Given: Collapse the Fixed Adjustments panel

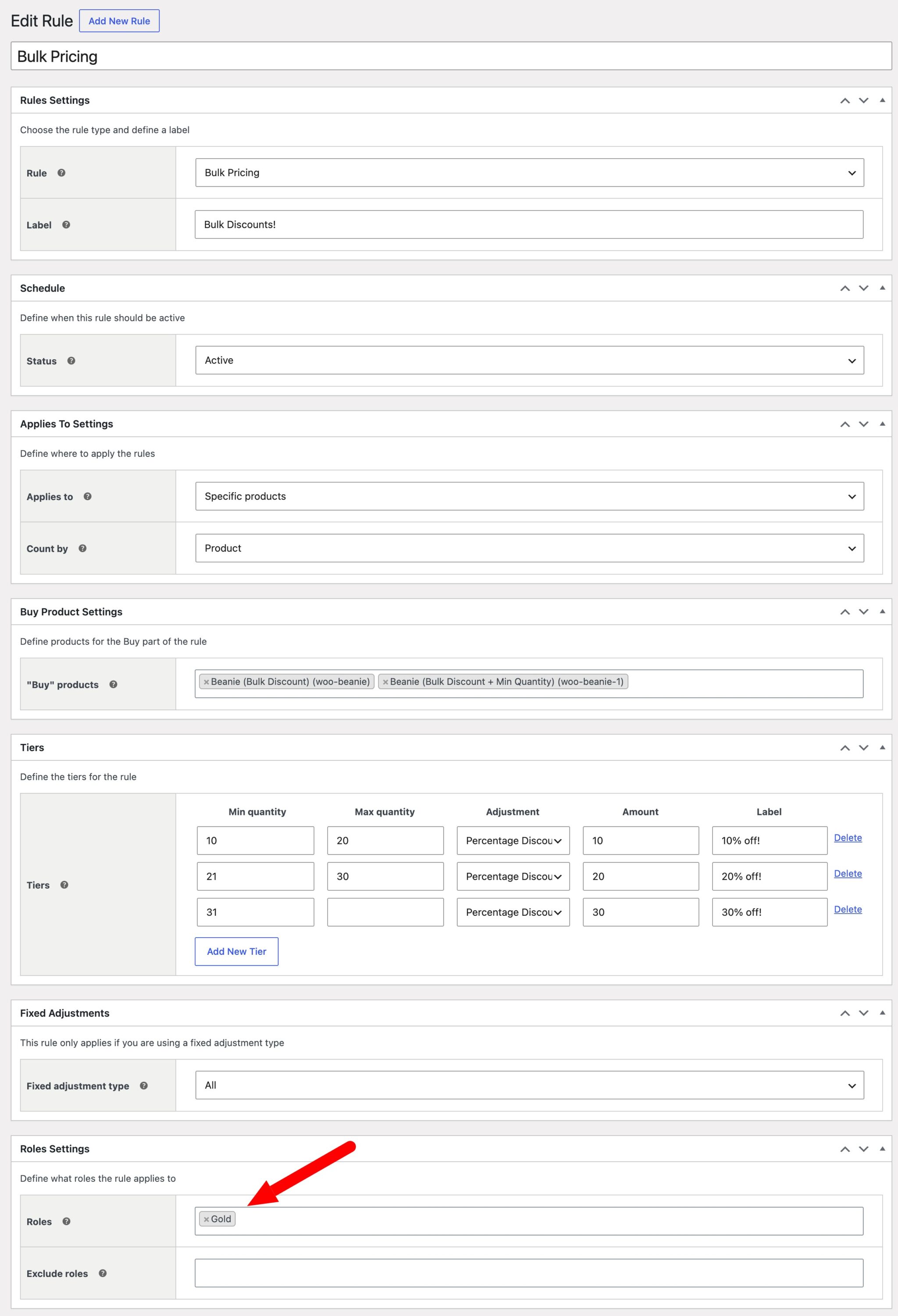Looking at the screenshot, I should tap(882, 1013).
